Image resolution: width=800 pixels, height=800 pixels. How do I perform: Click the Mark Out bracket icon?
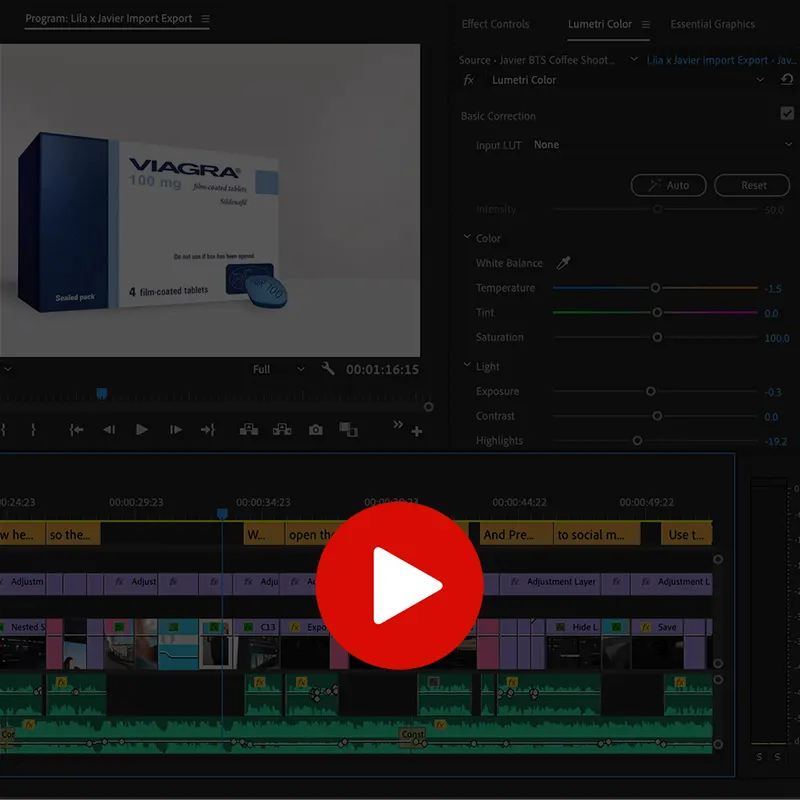pyautogui.click(x=33, y=430)
